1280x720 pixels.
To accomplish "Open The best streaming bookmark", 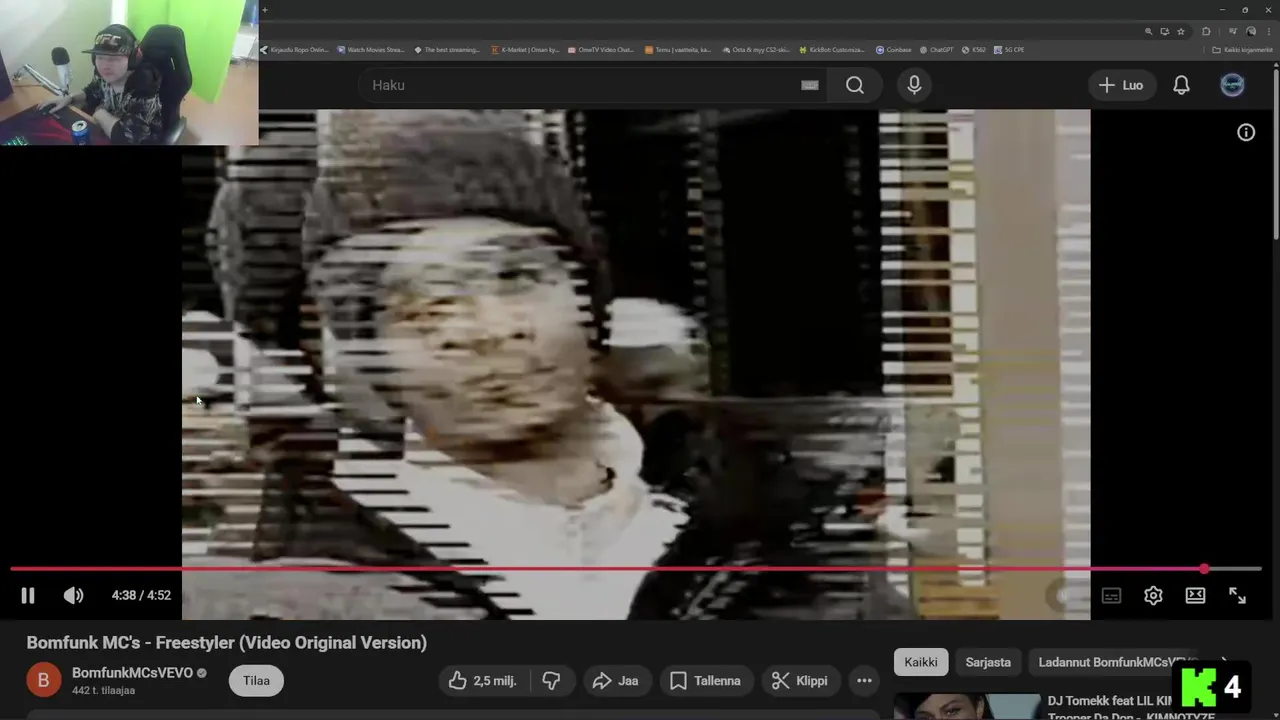I will (447, 49).
